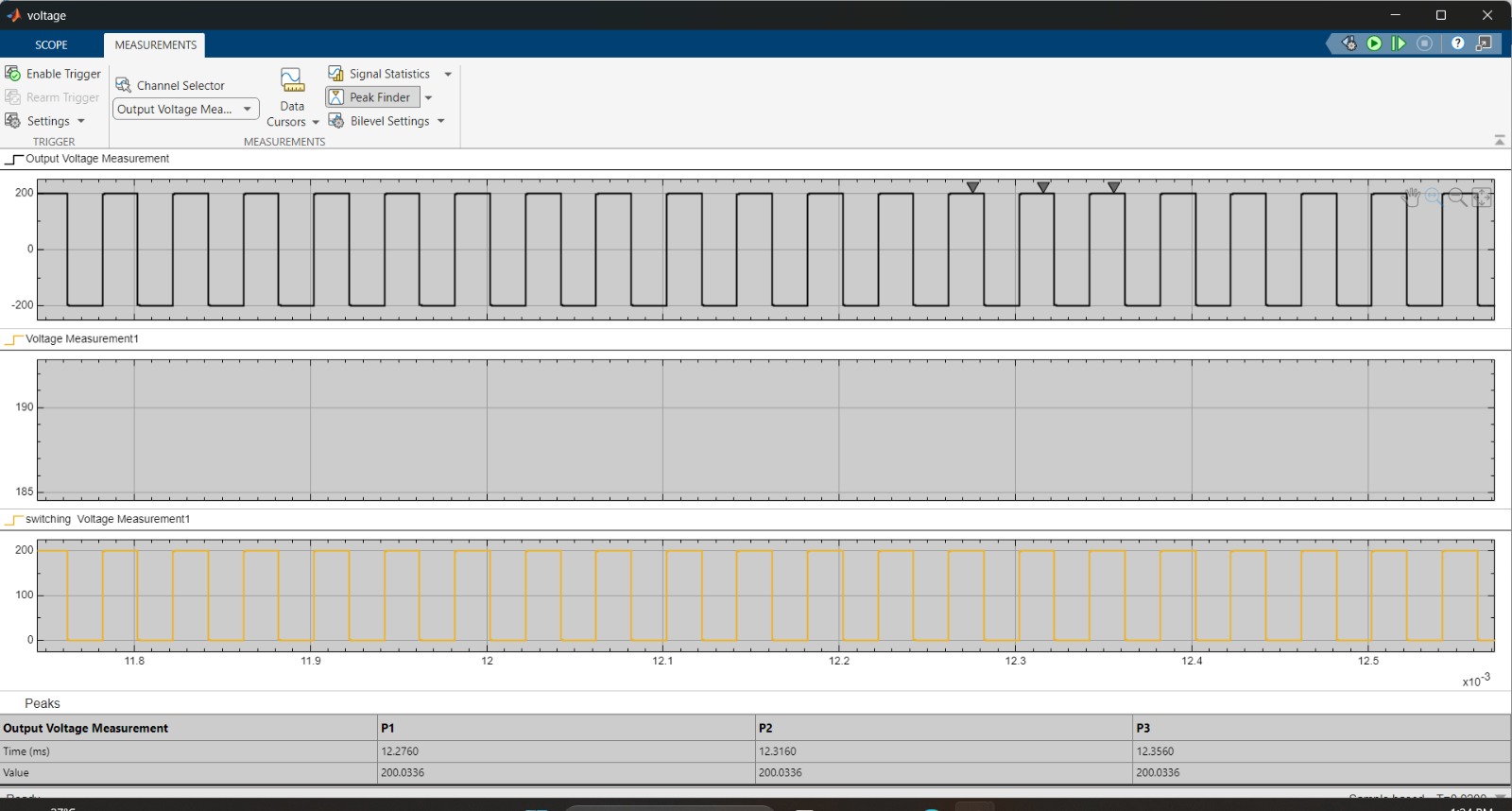Open the Output Voltage Mea... channel dropdown
Screen dimensions: 1512x811
tap(186, 109)
